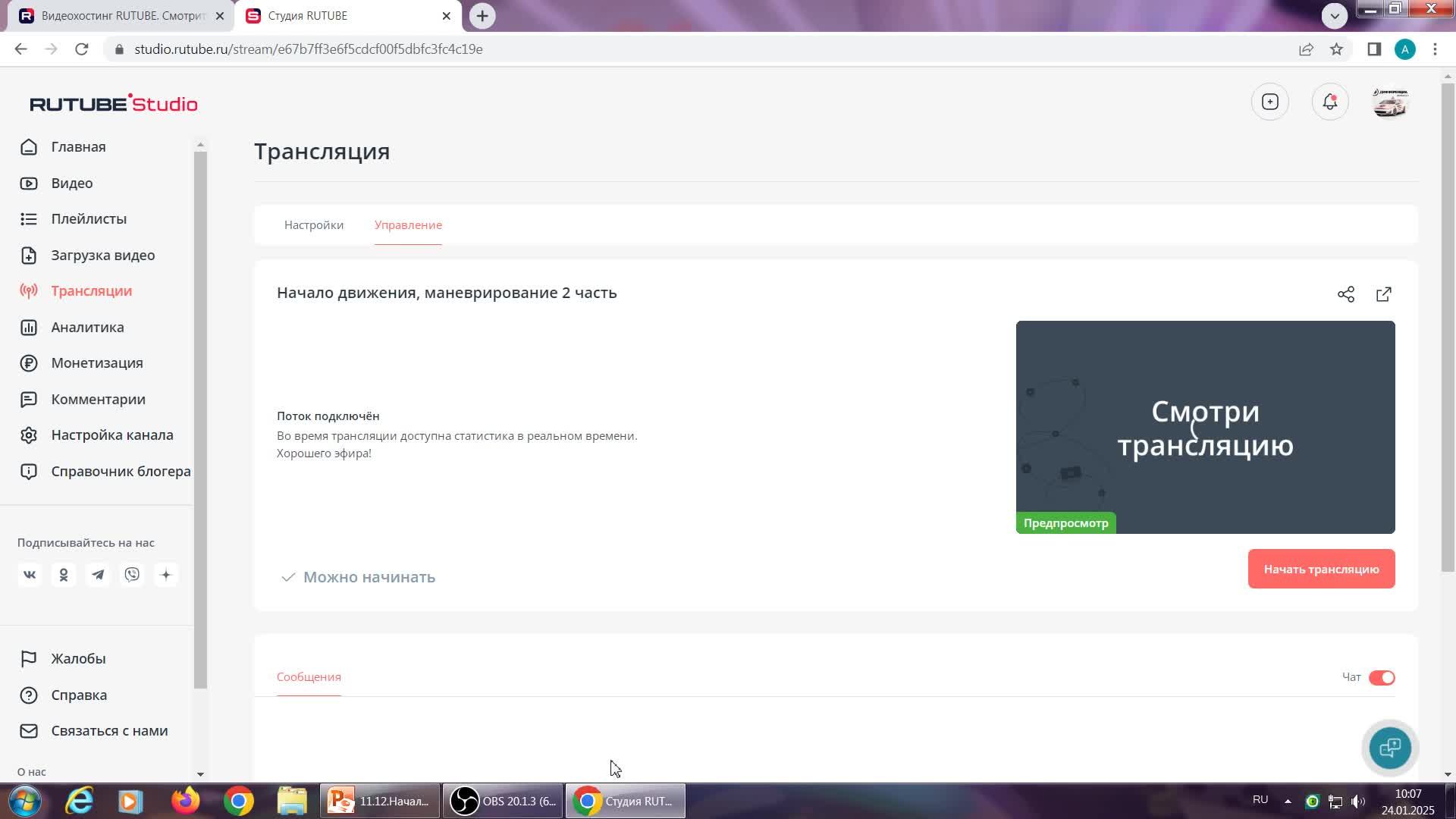Open the Viber social icon
Screen dimensions: 1456x819
pos(132,575)
